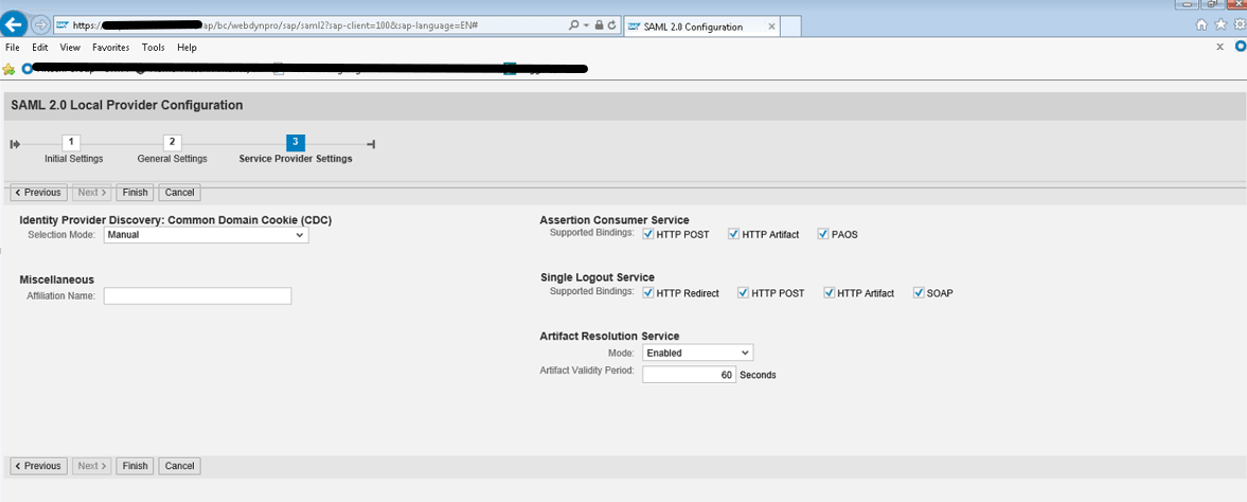
Task: Click the top Previous button
Action: pos(38,192)
